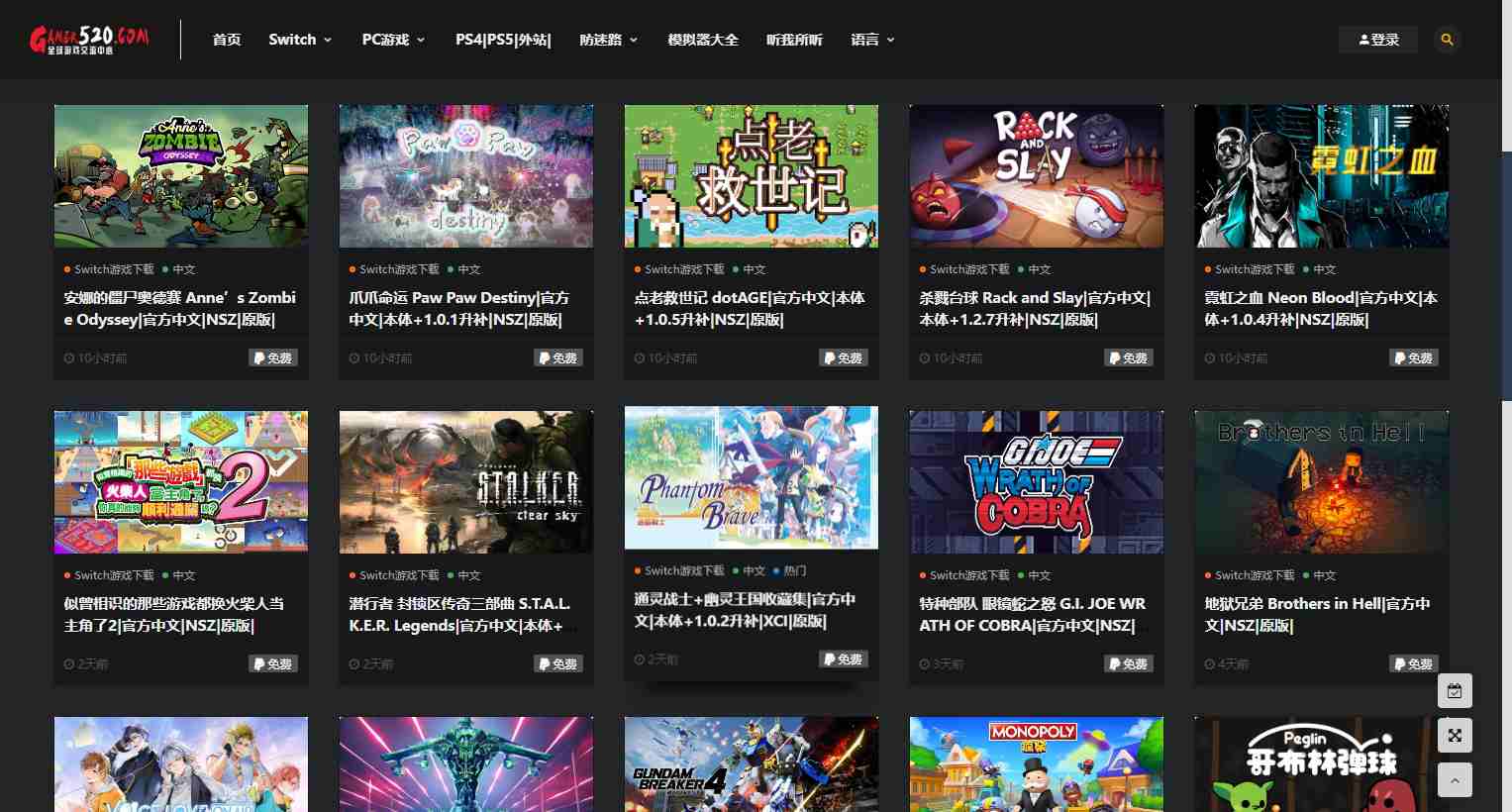Click the 免费 badge on Neon Blood card
Image resolution: width=1512 pixels, height=812 pixels.
click(x=1413, y=358)
